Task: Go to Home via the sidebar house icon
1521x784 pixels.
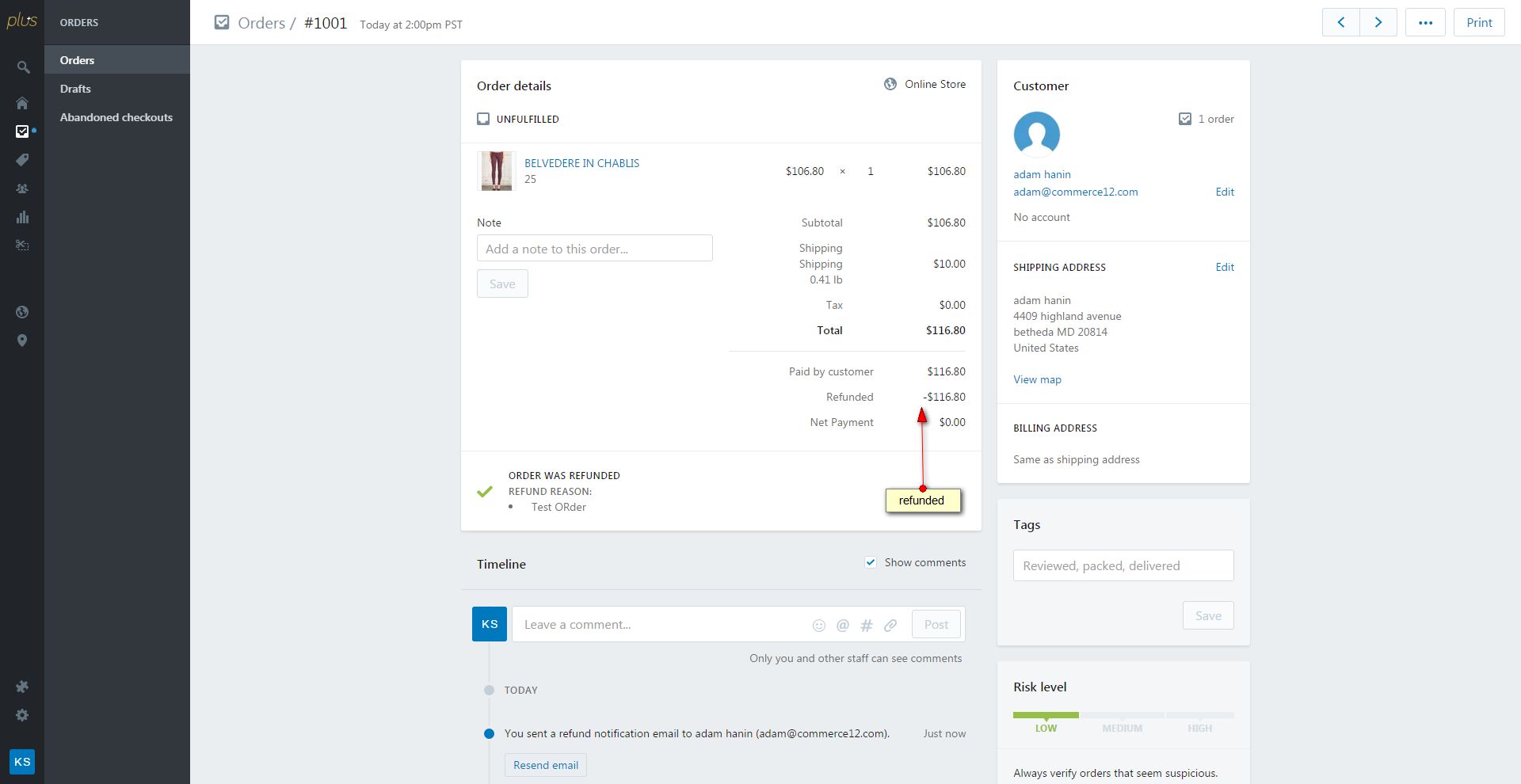Action: (22, 103)
